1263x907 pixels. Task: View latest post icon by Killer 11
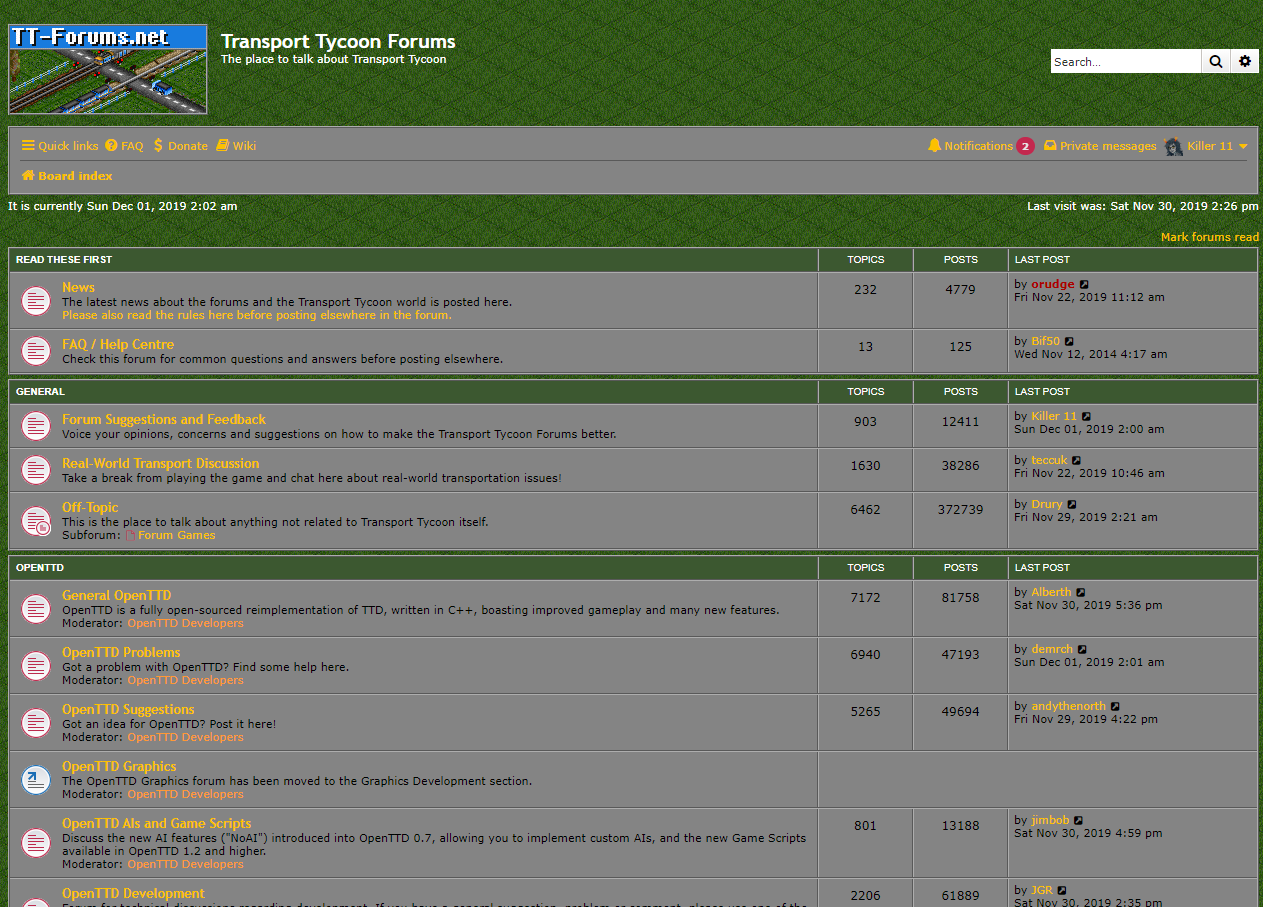click(1086, 417)
